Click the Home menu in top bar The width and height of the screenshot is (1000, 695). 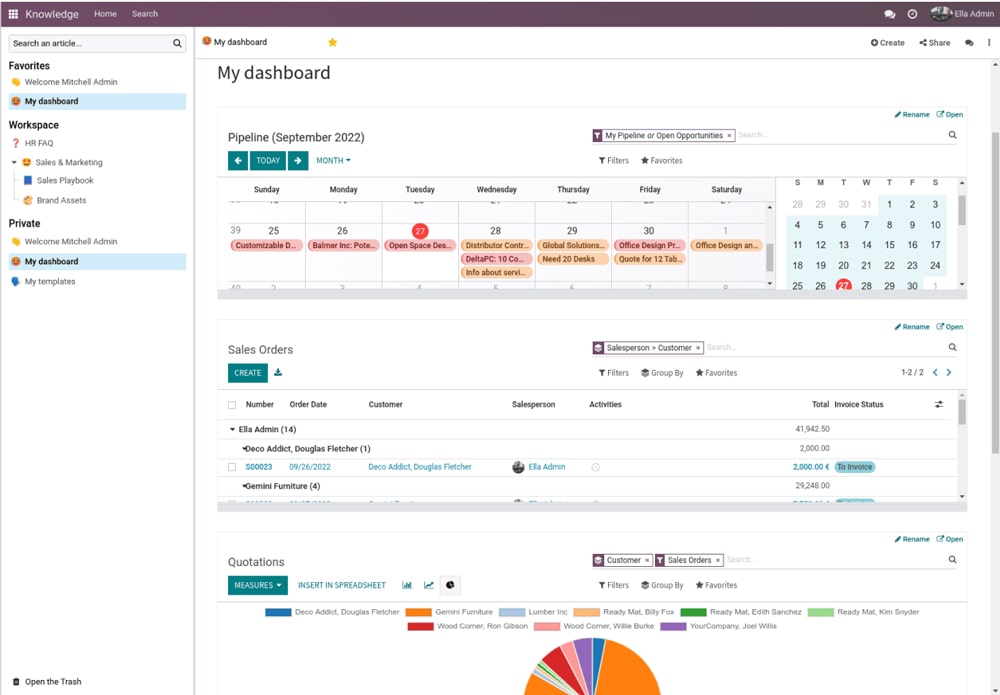coord(106,14)
